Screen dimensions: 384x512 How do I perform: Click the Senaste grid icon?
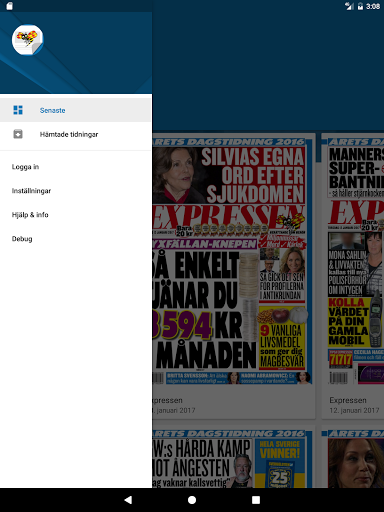point(18,110)
